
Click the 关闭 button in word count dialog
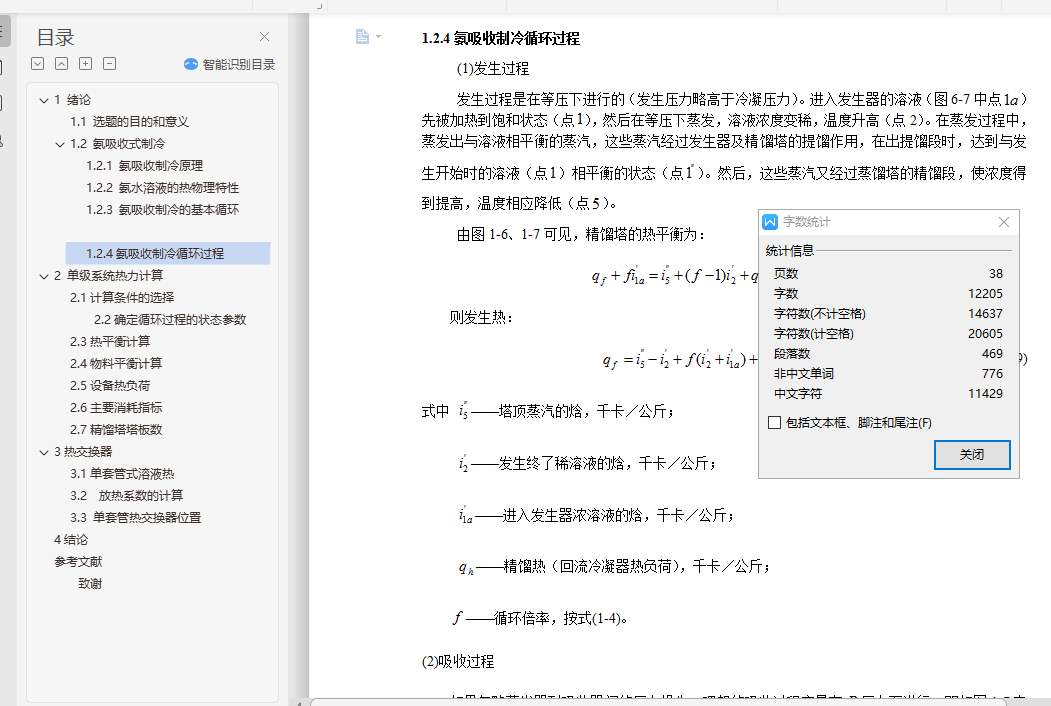972,455
